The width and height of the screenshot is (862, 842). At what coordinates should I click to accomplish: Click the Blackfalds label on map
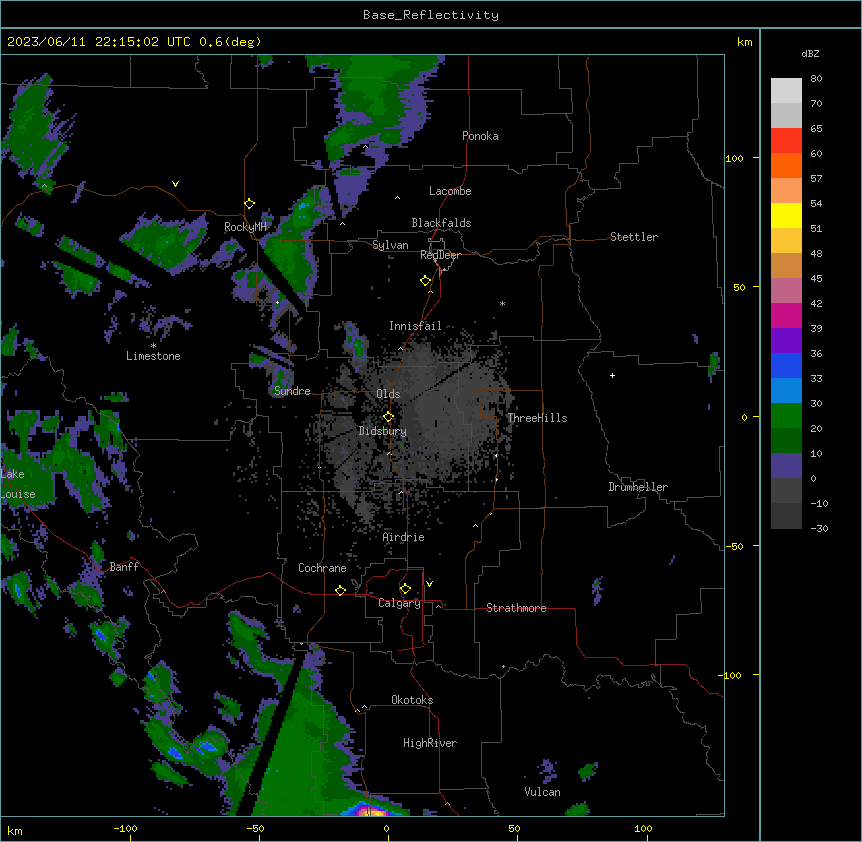tap(441, 223)
